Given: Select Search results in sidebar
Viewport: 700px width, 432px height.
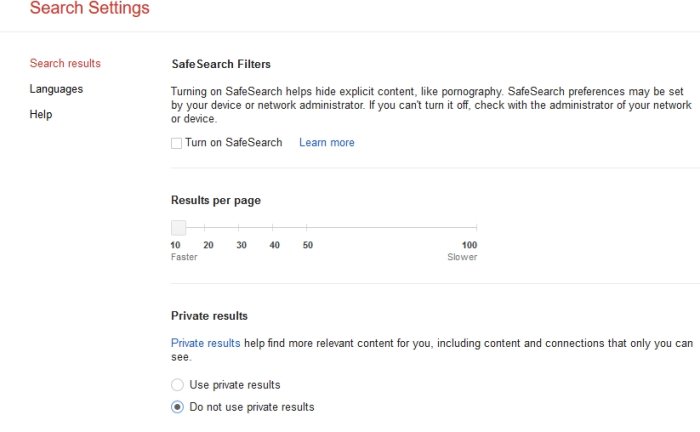Looking at the screenshot, I should (65, 63).
